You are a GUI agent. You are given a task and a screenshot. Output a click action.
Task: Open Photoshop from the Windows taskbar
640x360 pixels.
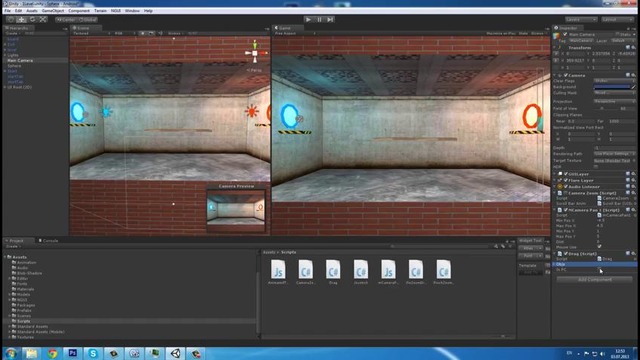click(73, 353)
